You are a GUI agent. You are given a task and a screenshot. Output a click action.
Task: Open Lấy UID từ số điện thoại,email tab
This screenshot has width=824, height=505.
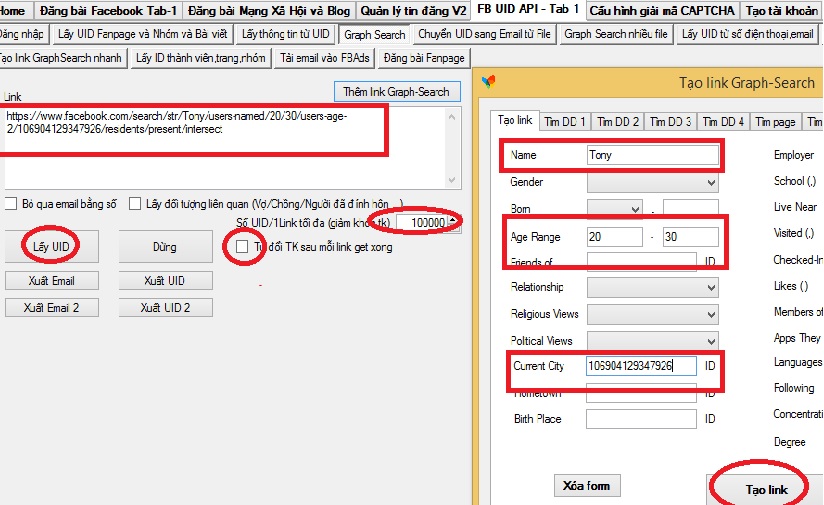747,34
